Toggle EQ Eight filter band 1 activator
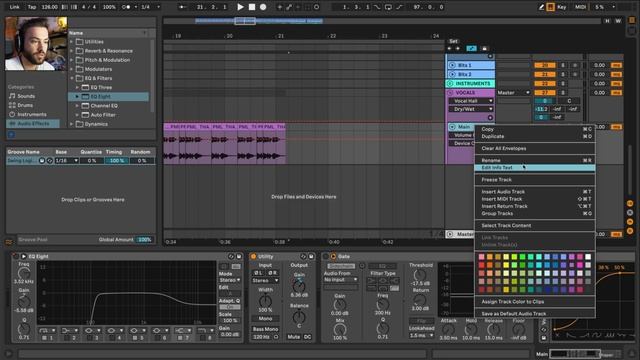Image resolution: width=640 pixels, height=360 pixels. pyautogui.click(x=44, y=338)
